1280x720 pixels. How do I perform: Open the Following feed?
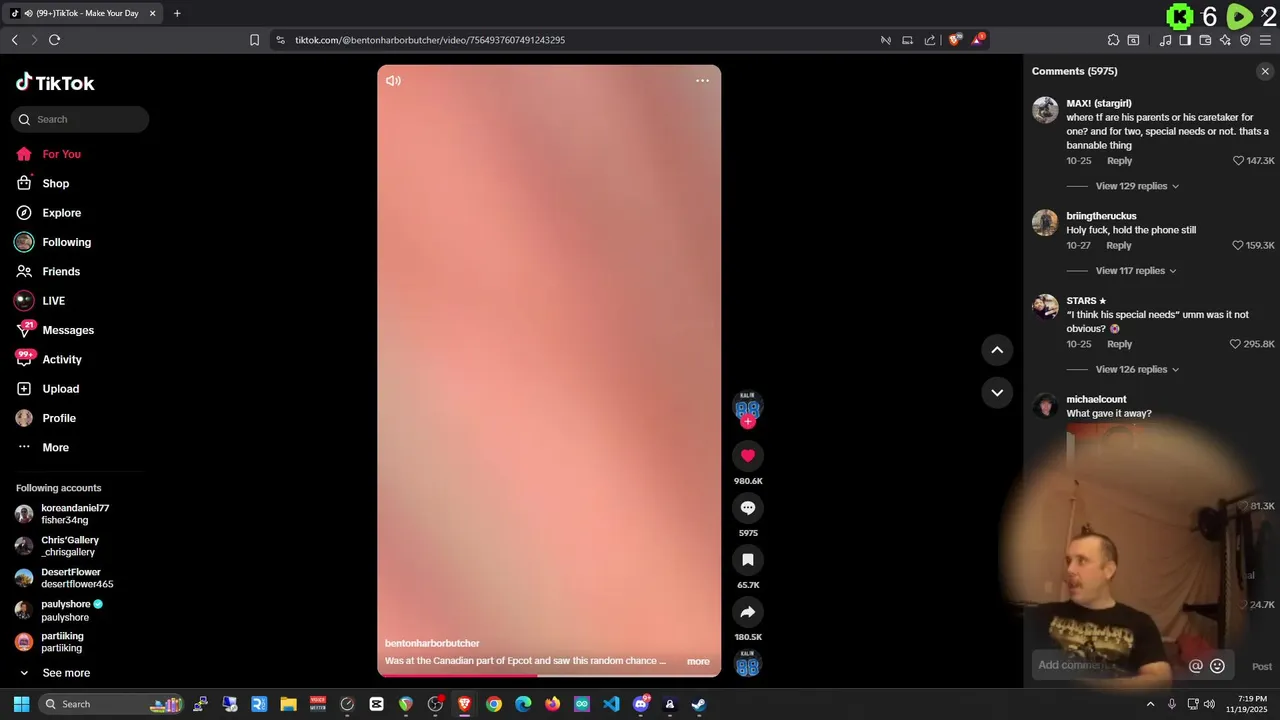66,242
